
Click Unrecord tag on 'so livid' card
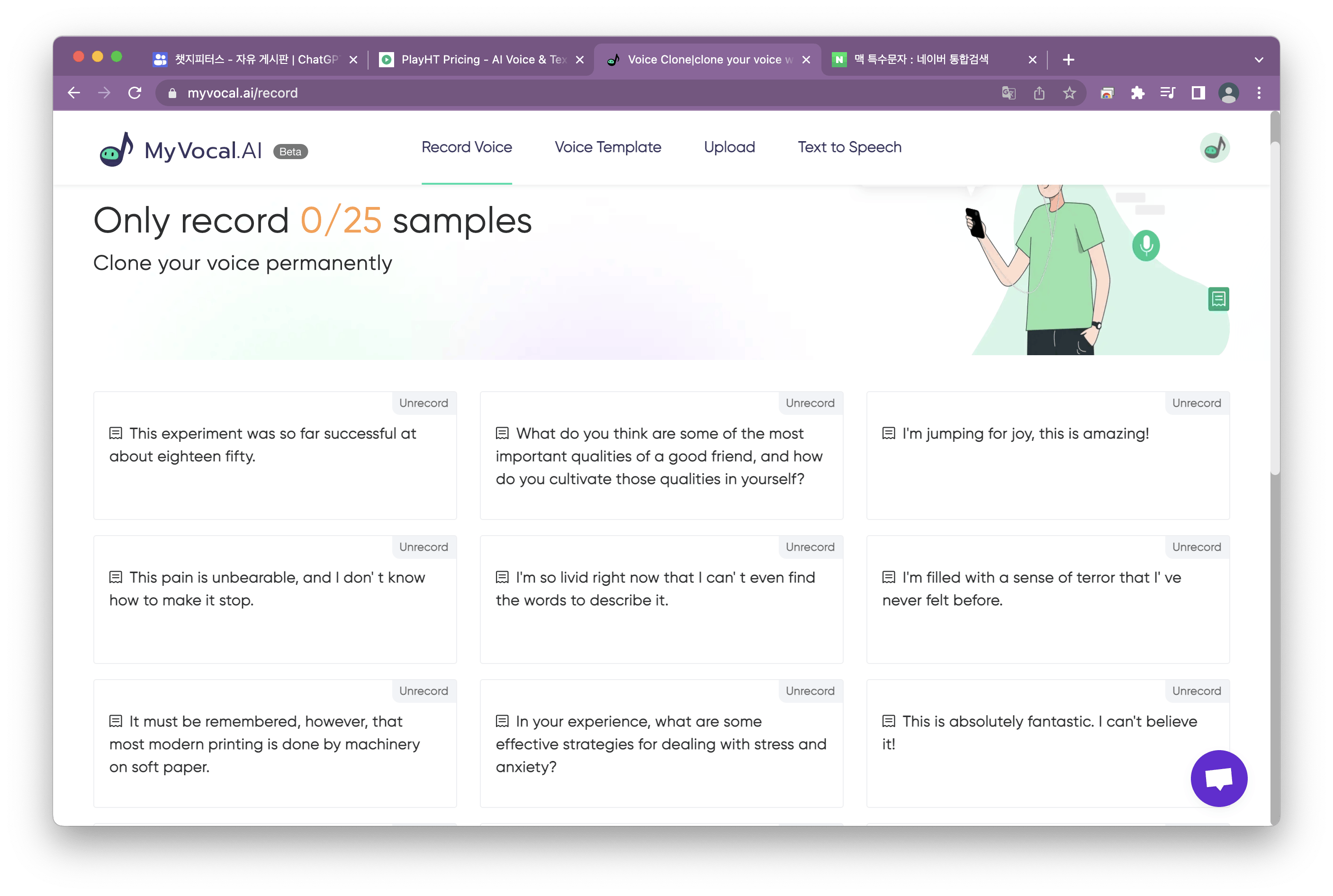pyautogui.click(x=810, y=547)
